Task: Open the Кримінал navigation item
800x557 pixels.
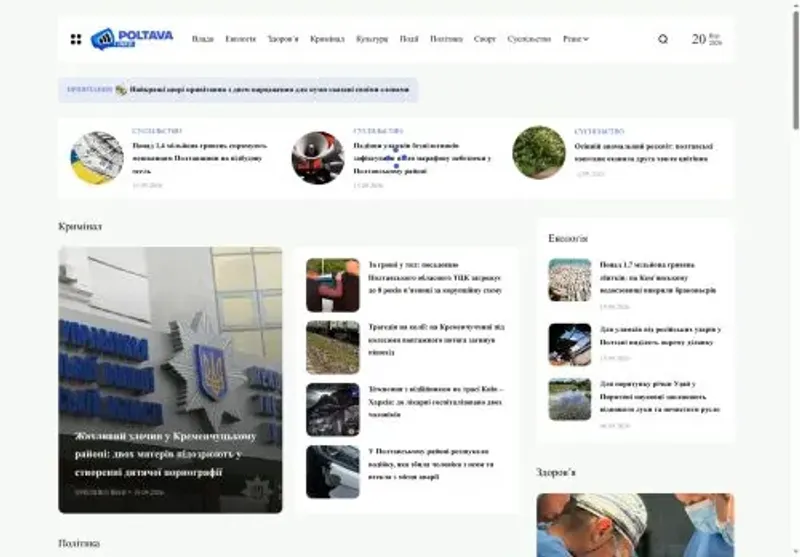Action: click(x=327, y=39)
